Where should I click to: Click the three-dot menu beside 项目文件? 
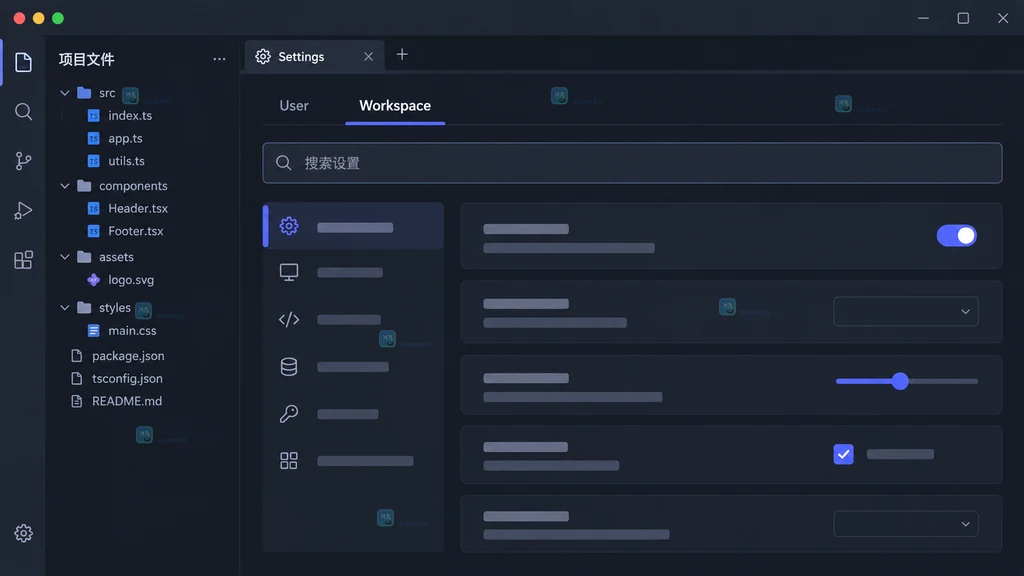click(219, 59)
